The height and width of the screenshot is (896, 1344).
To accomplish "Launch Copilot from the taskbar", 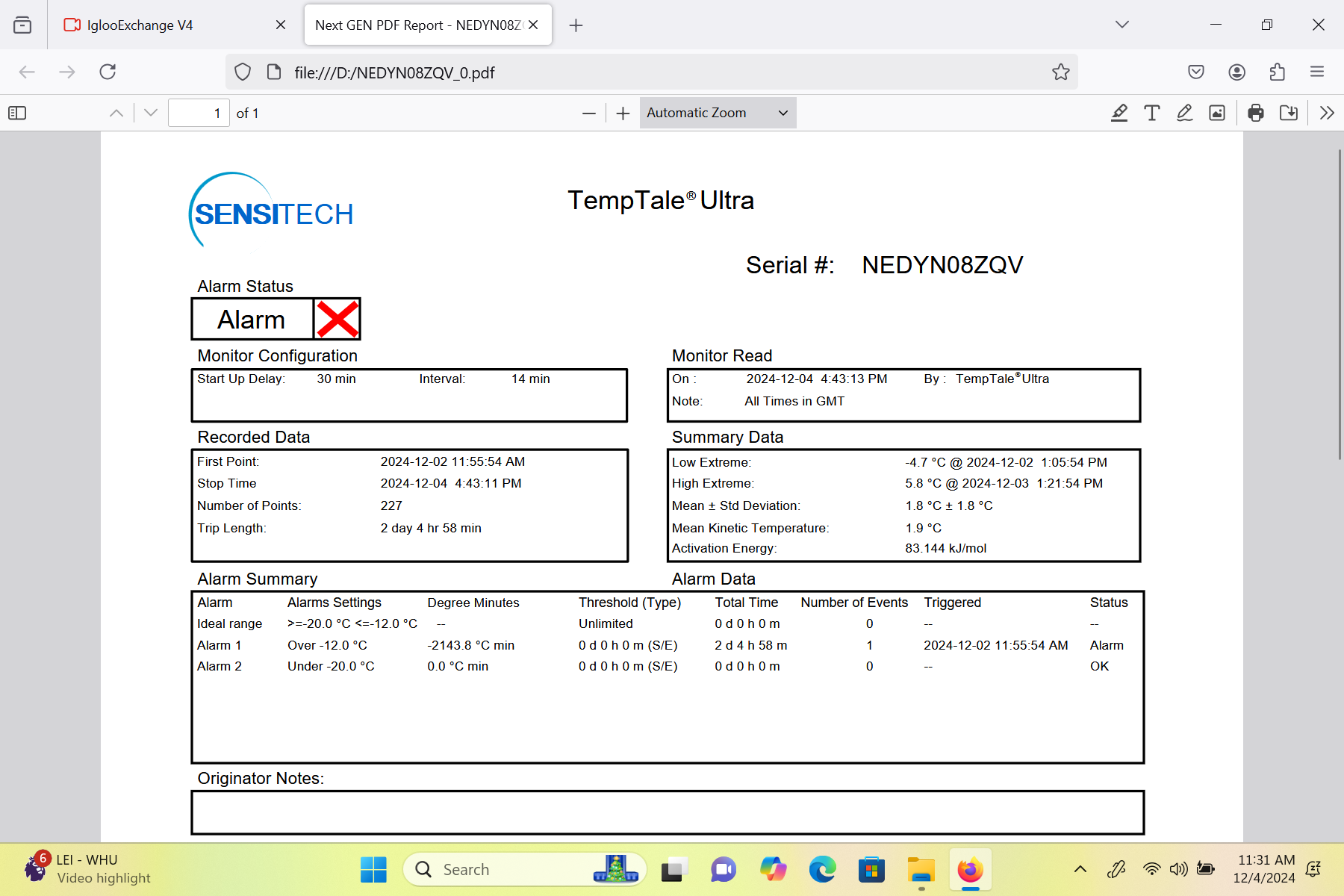I will 773,869.
